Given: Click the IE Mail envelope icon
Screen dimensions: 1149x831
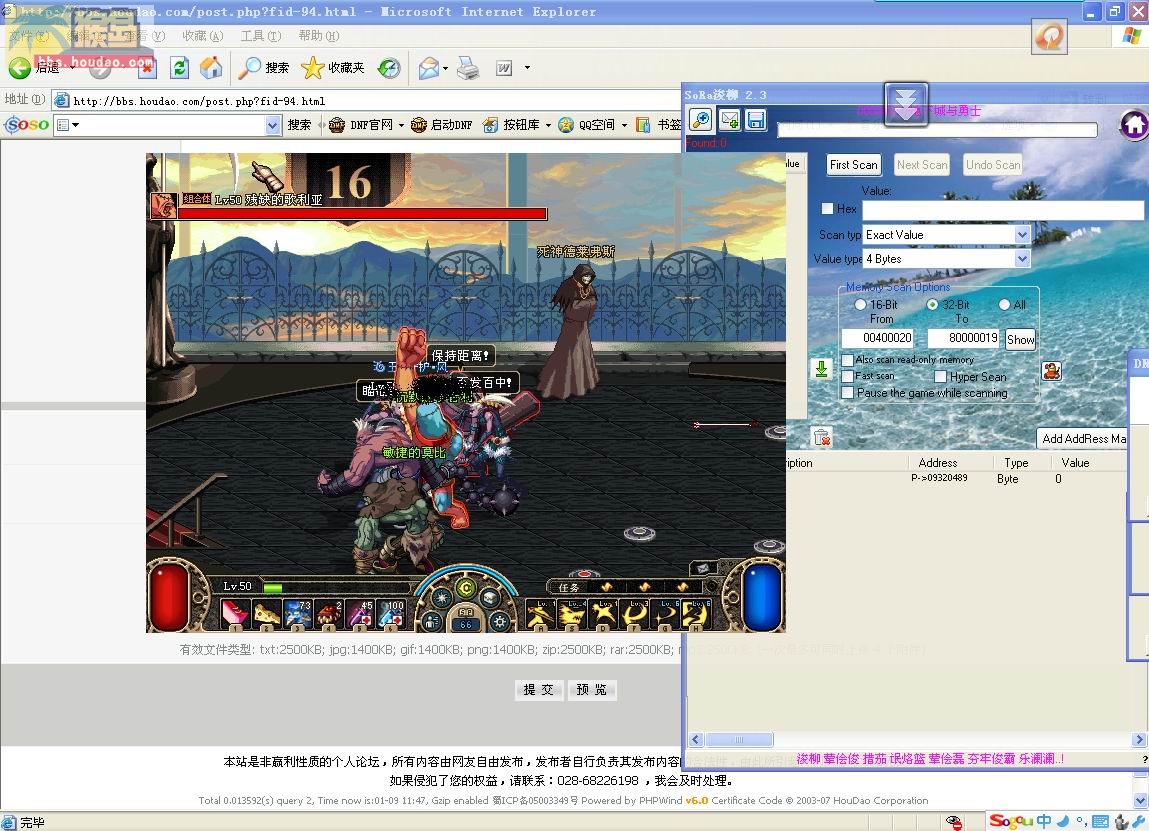Looking at the screenshot, I should pyautogui.click(x=429, y=68).
